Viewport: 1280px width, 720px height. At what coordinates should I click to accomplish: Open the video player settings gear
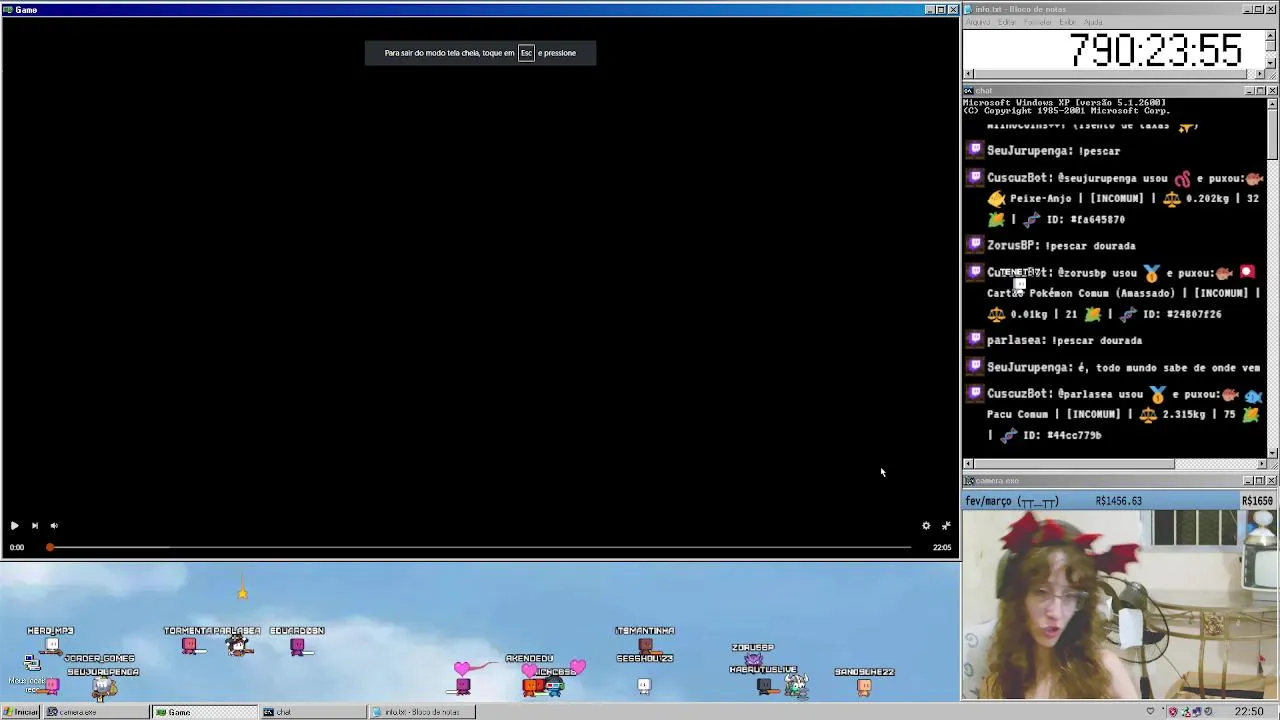[x=926, y=526]
